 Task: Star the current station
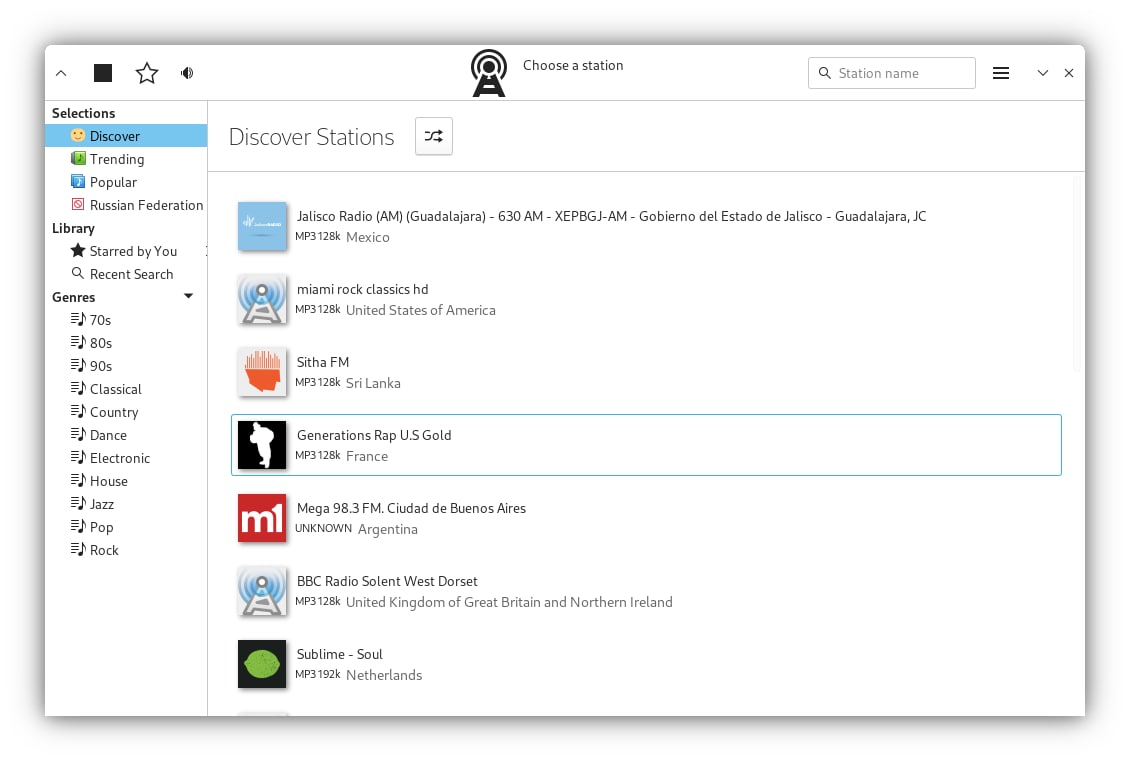click(147, 73)
